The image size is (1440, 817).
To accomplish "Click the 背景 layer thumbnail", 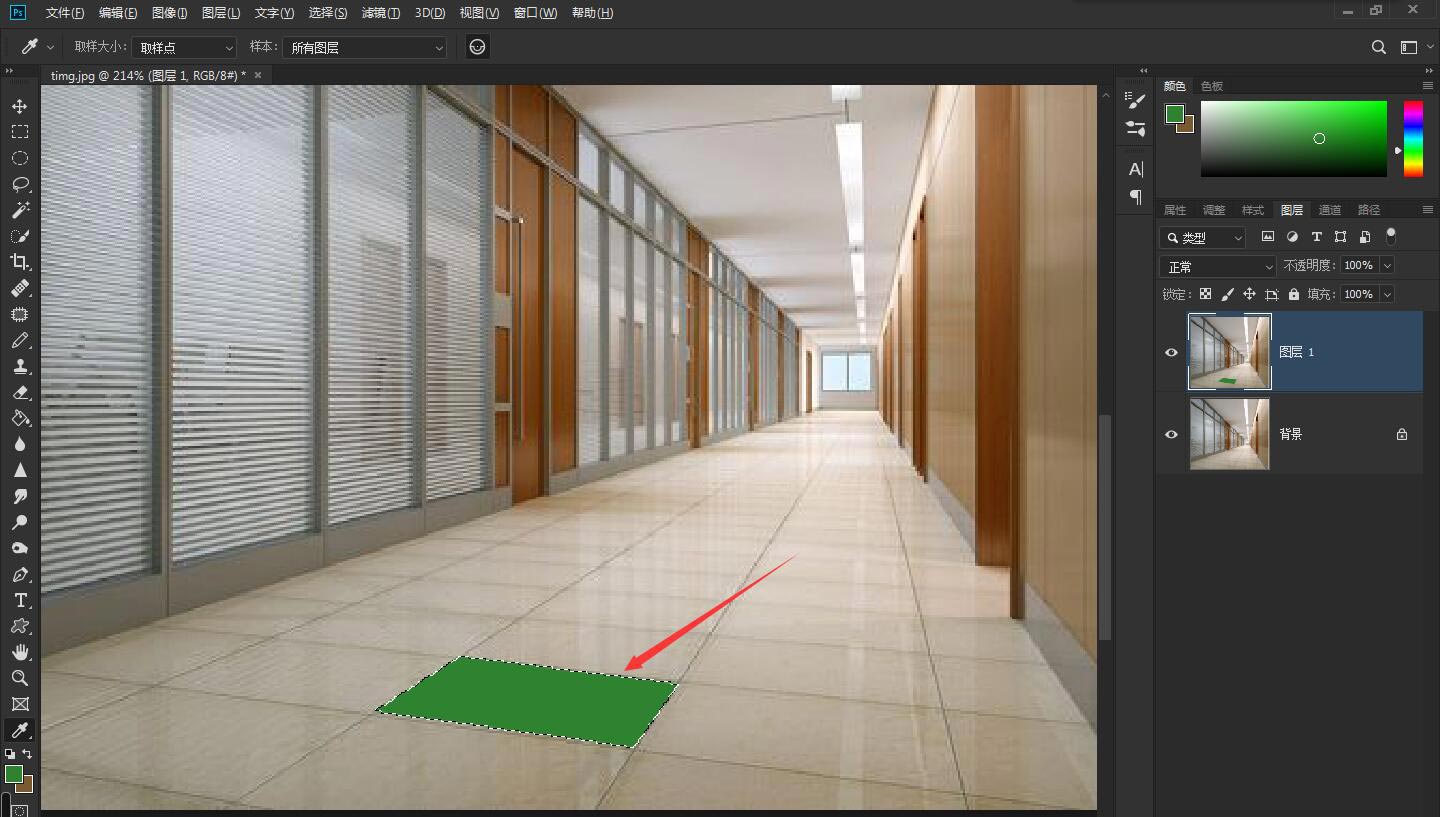I will click(1230, 434).
